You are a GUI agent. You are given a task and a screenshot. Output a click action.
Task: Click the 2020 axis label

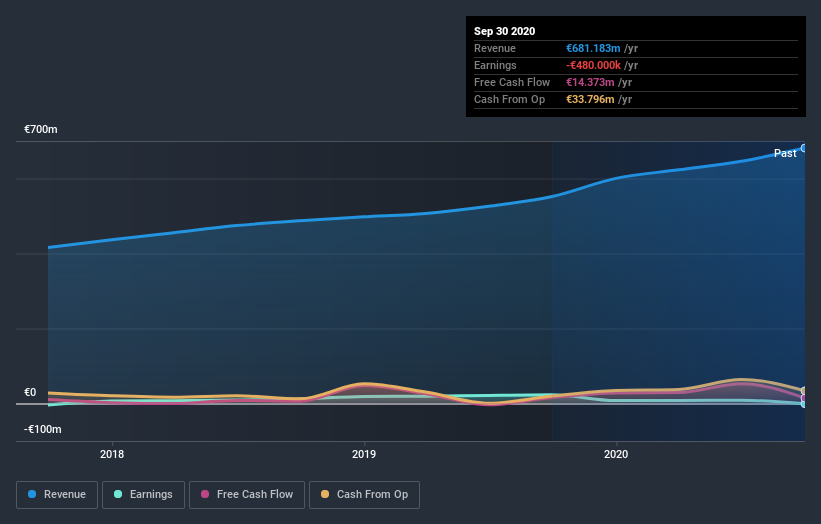[x=616, y=454]
